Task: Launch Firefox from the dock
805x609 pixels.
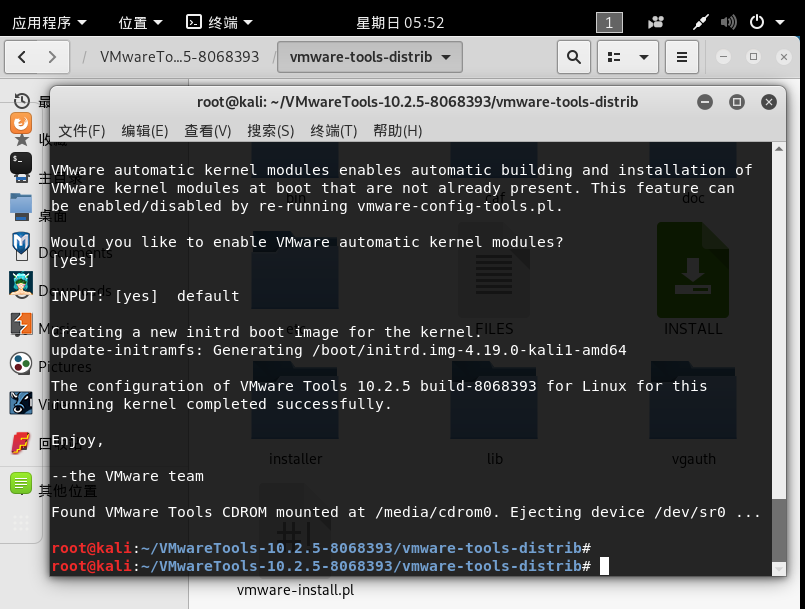Action: pyautogui.click(x=21, y=123)
